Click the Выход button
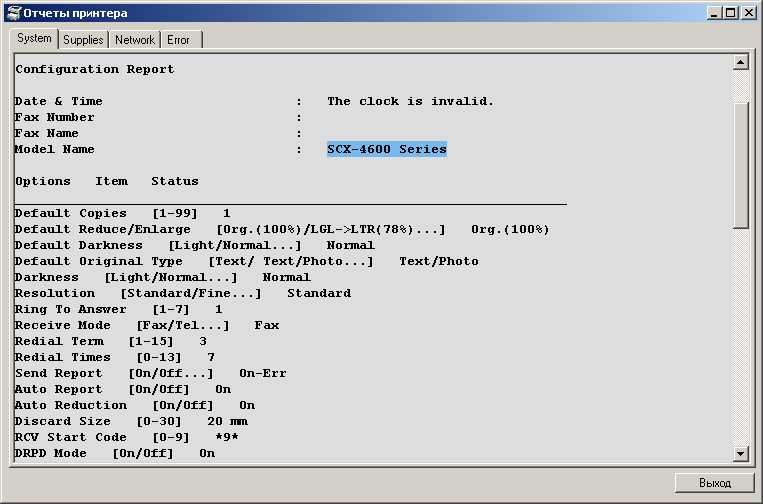763x504 pixels. click(714, 483)
